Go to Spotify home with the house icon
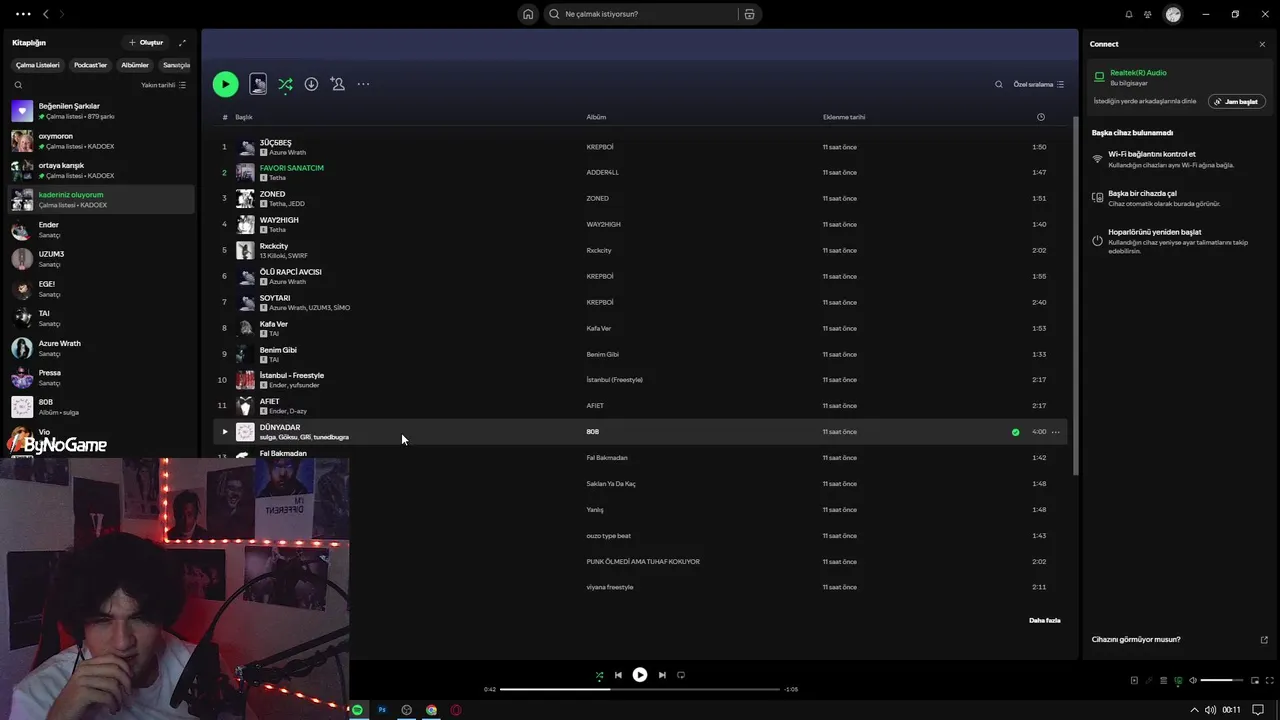1280x720 pixels. (528, 14)
